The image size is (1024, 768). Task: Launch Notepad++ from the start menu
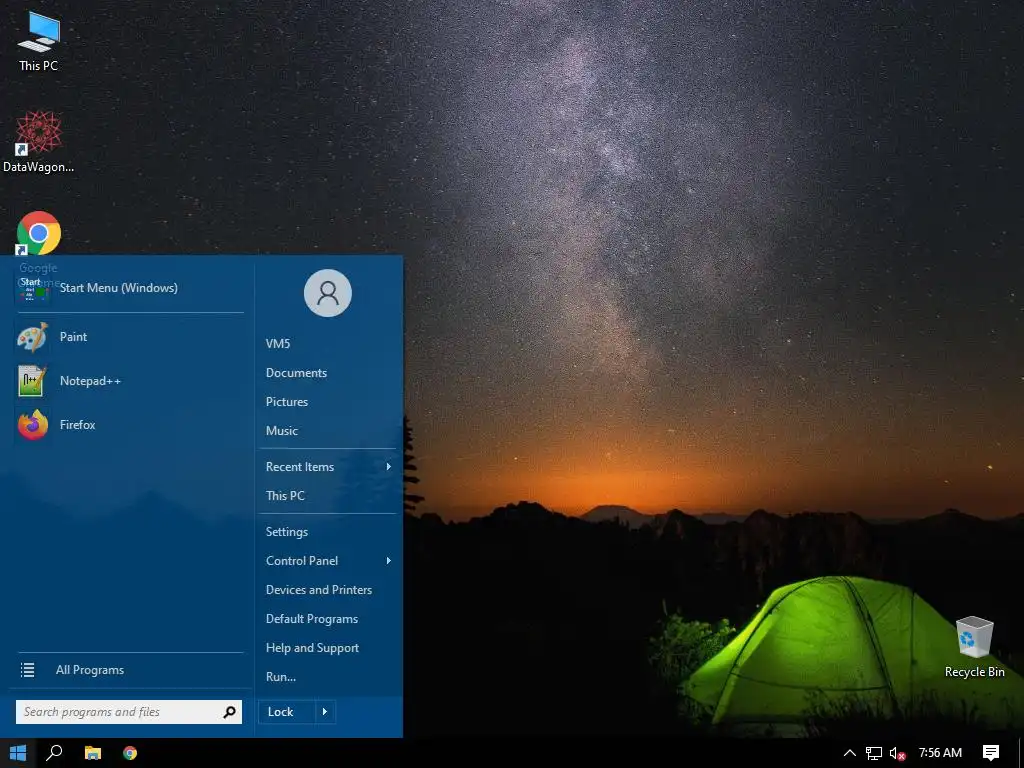tap(129, 381)
